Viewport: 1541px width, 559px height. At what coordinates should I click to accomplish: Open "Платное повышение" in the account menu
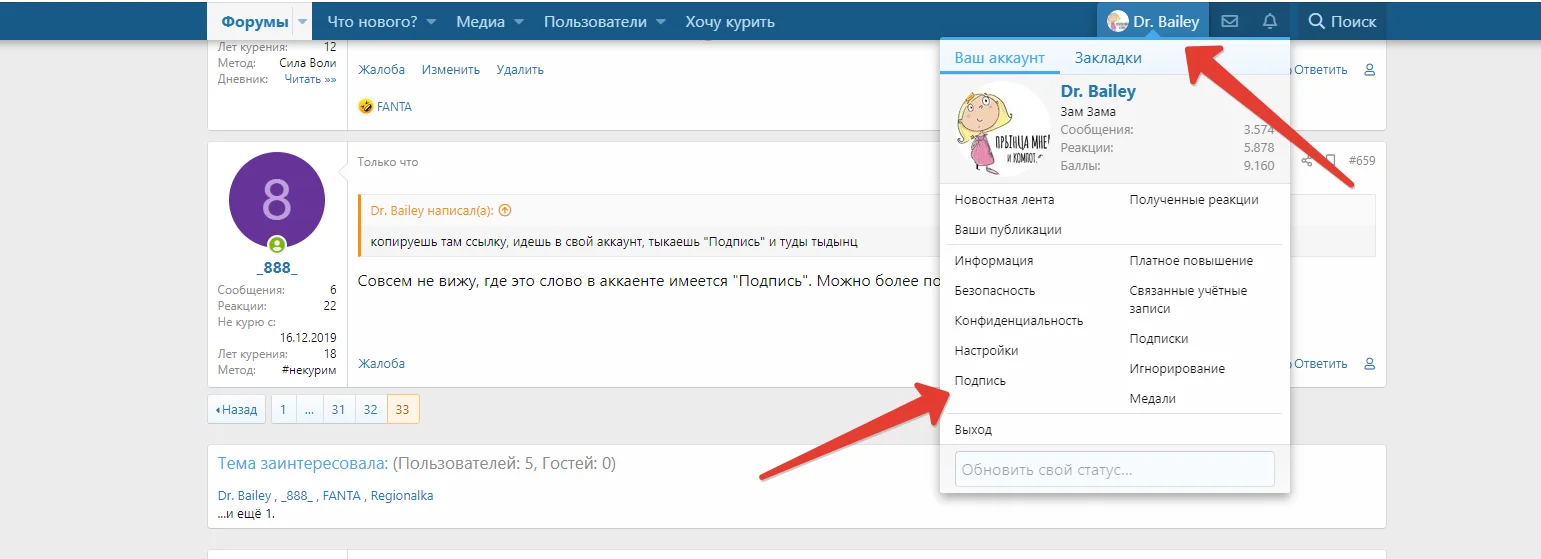pos(1191,260)
